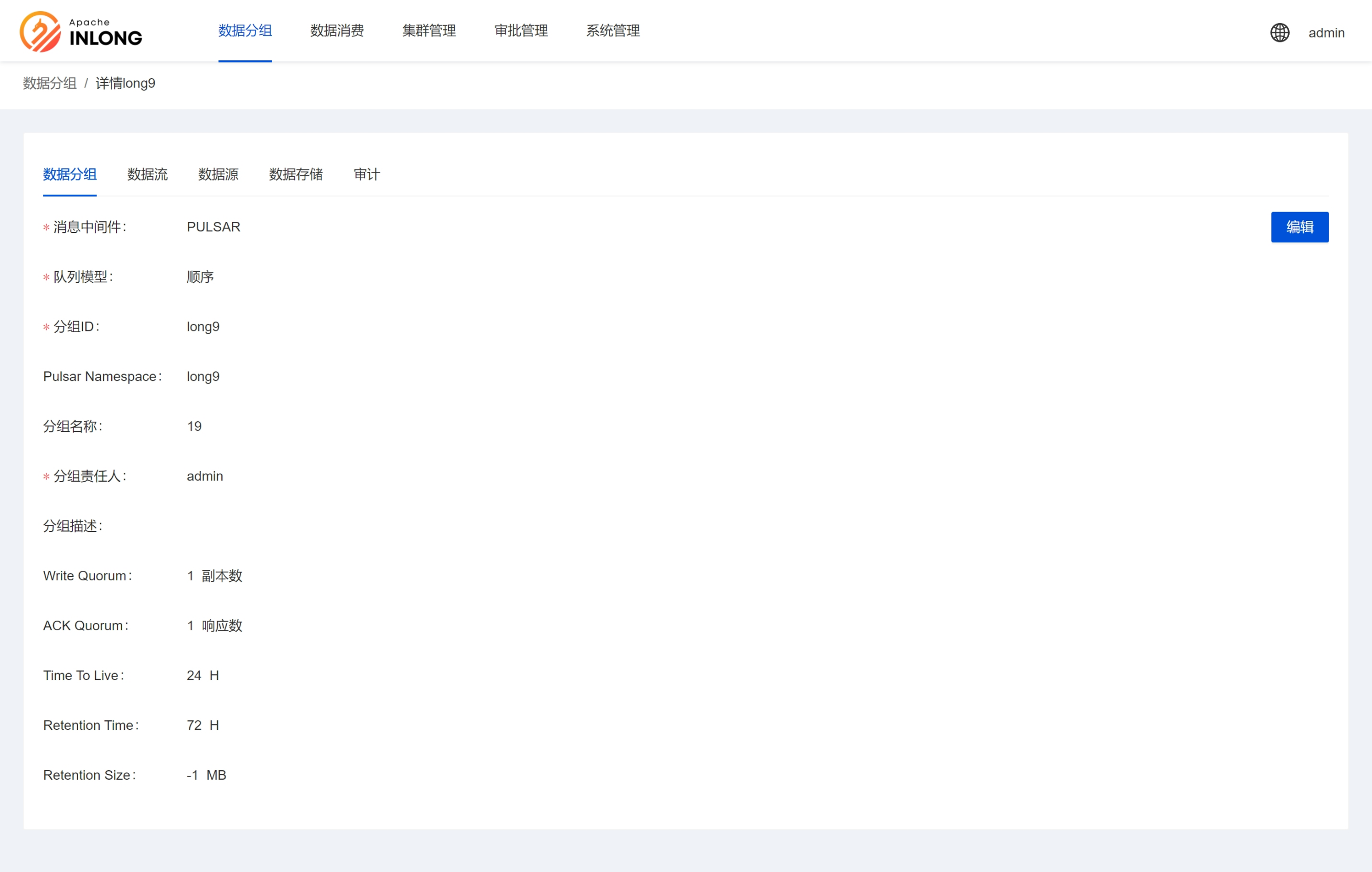Screen dimensions: 1372x872
Task: Click the admin user dropdown
Action: 1326,33
